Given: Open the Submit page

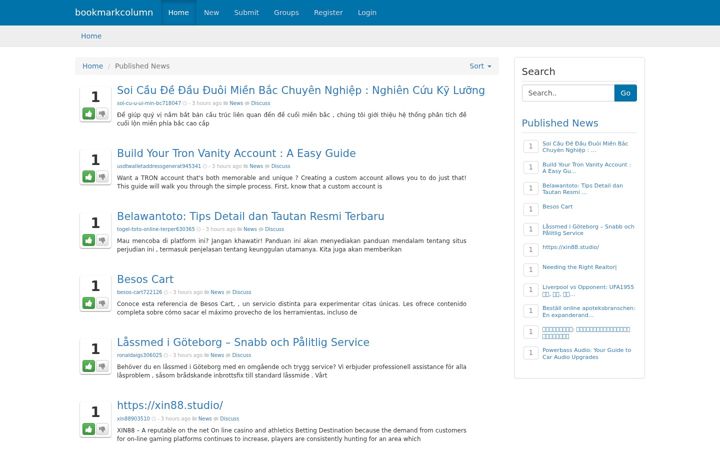Looking at the screenshot, I should point(246,12).
